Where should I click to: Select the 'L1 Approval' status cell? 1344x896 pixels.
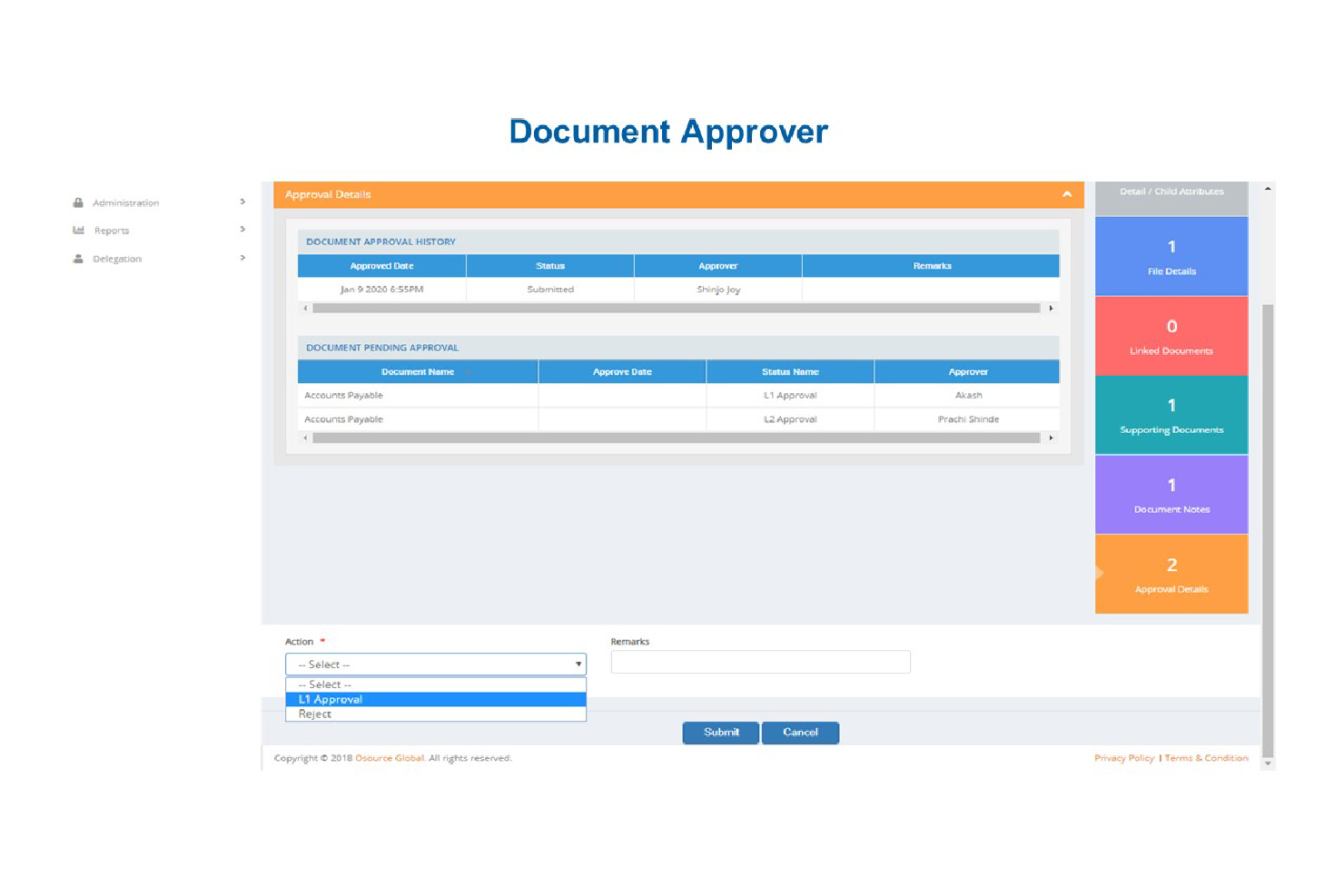point(790,396)
